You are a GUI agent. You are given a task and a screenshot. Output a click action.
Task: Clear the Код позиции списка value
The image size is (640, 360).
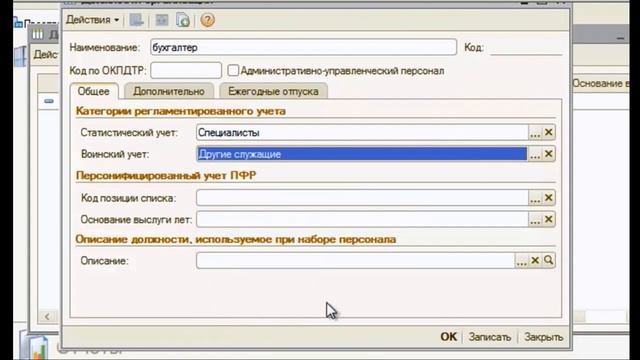point(549,198)
